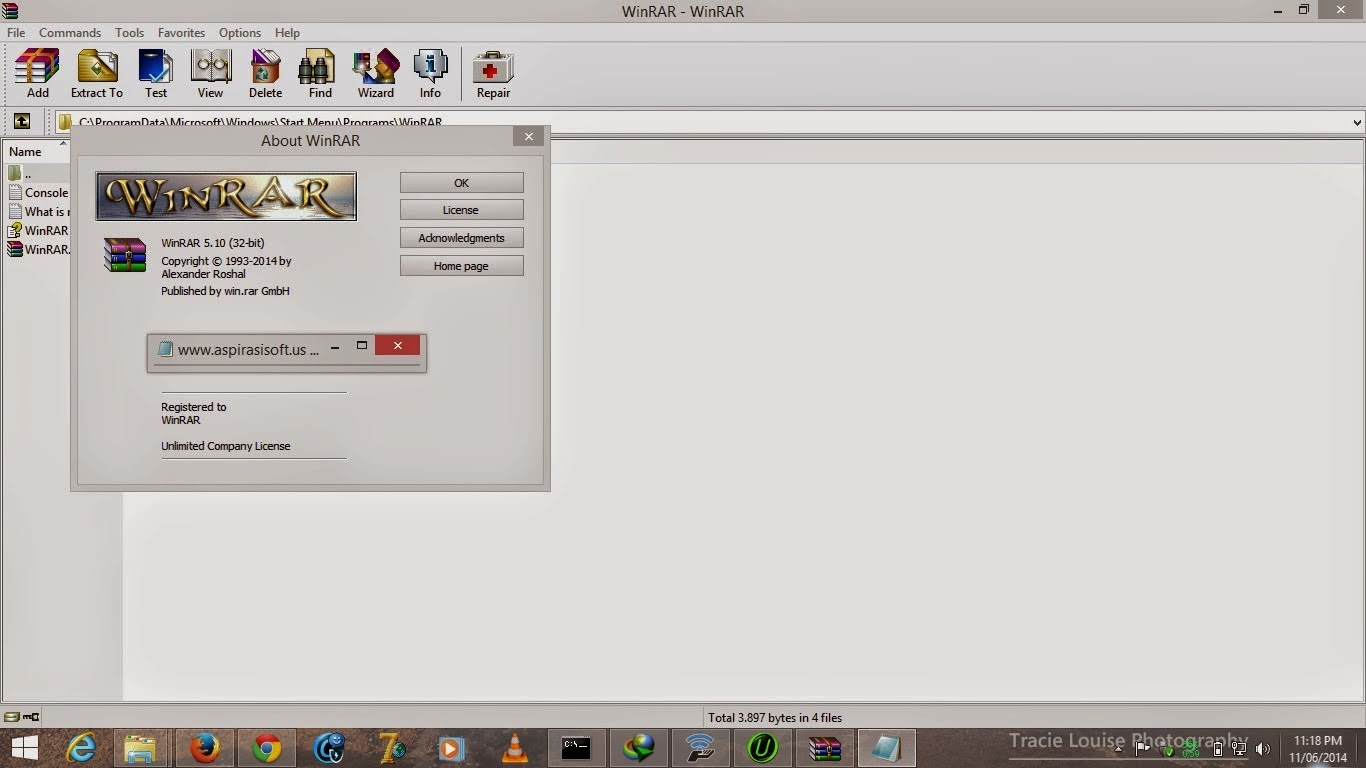Launch the Wizard tool
1366x768 pixels.
(376, 74)
